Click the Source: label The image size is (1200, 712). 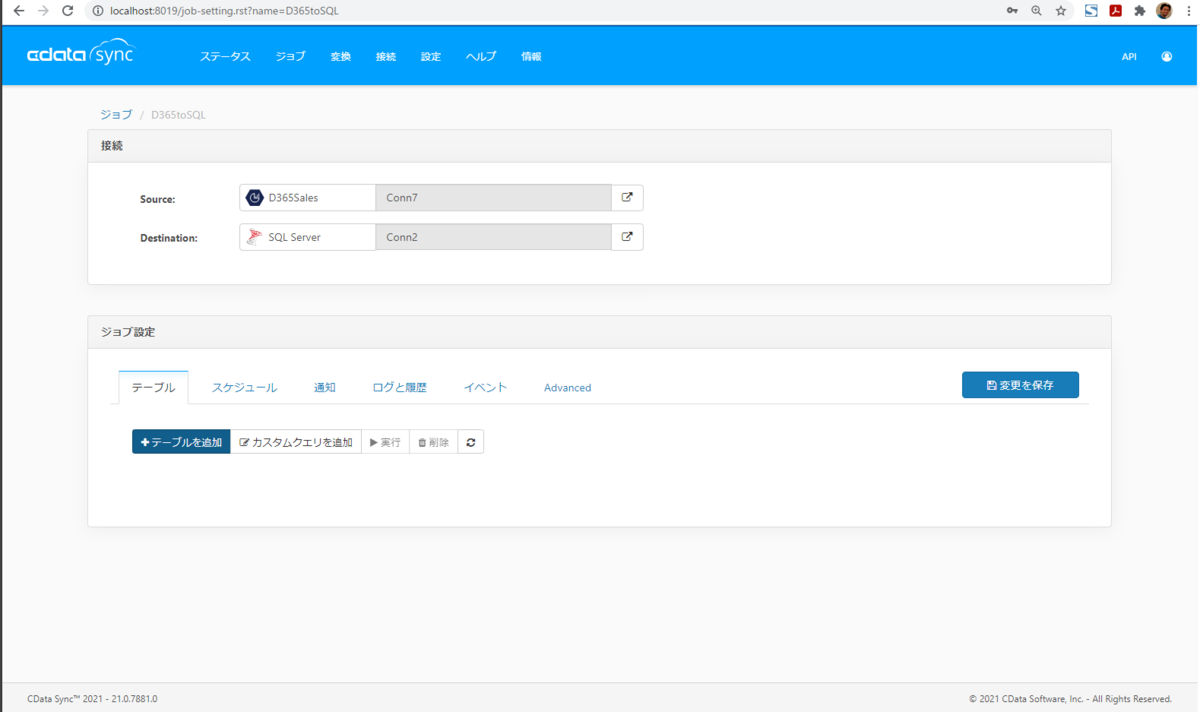[x=157, y=199]
